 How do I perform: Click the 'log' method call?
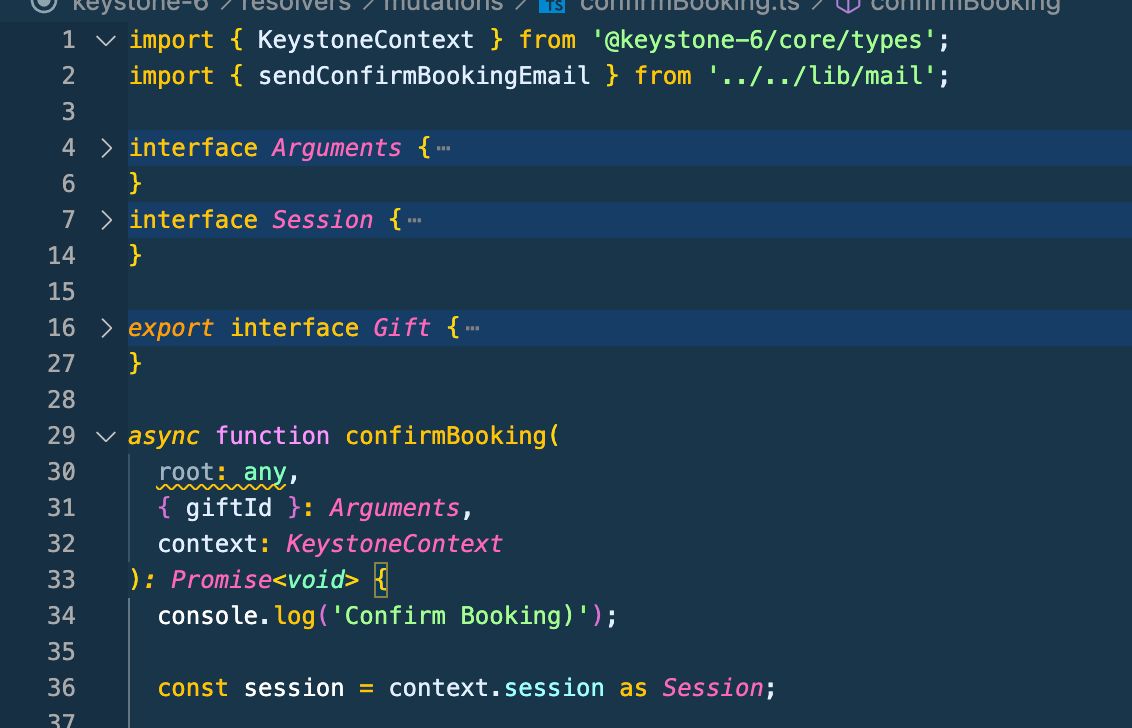click(294, 615)
